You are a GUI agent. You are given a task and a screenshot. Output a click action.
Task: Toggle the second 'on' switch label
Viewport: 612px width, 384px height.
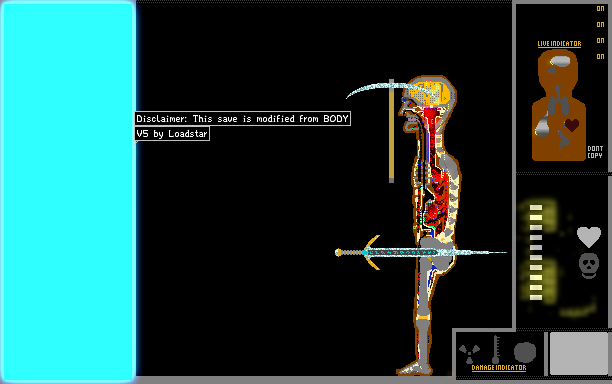point(600,25)
